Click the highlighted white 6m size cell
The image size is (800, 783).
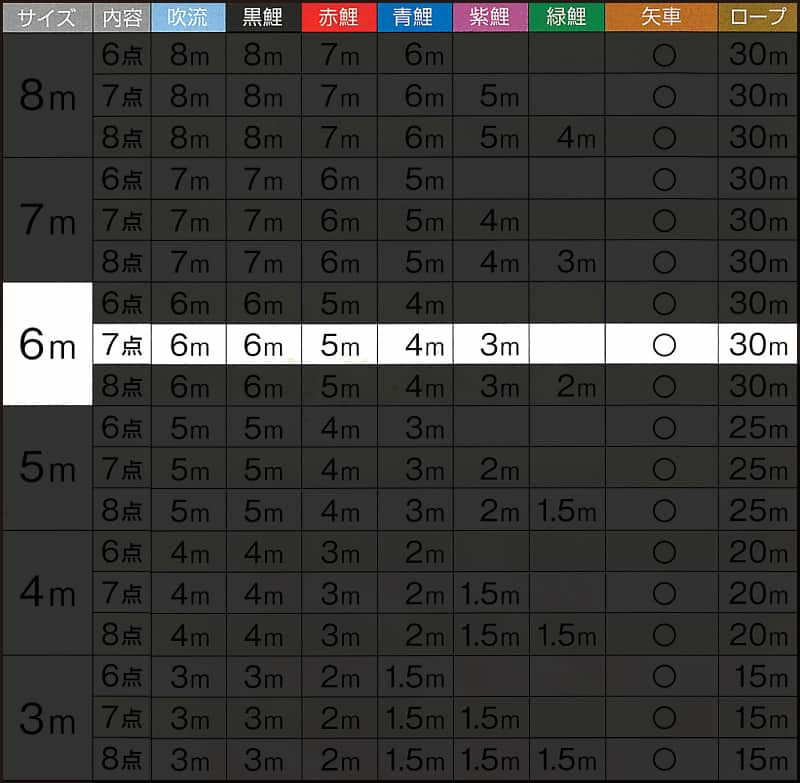(46, 345)
